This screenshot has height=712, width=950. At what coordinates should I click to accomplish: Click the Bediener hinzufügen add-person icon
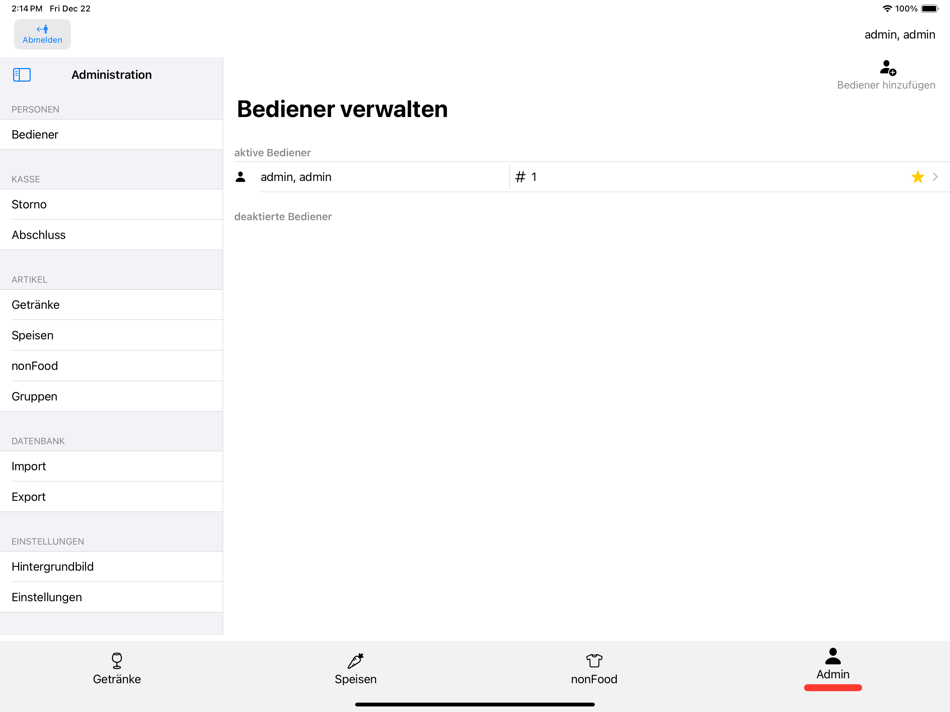[887, 66]
